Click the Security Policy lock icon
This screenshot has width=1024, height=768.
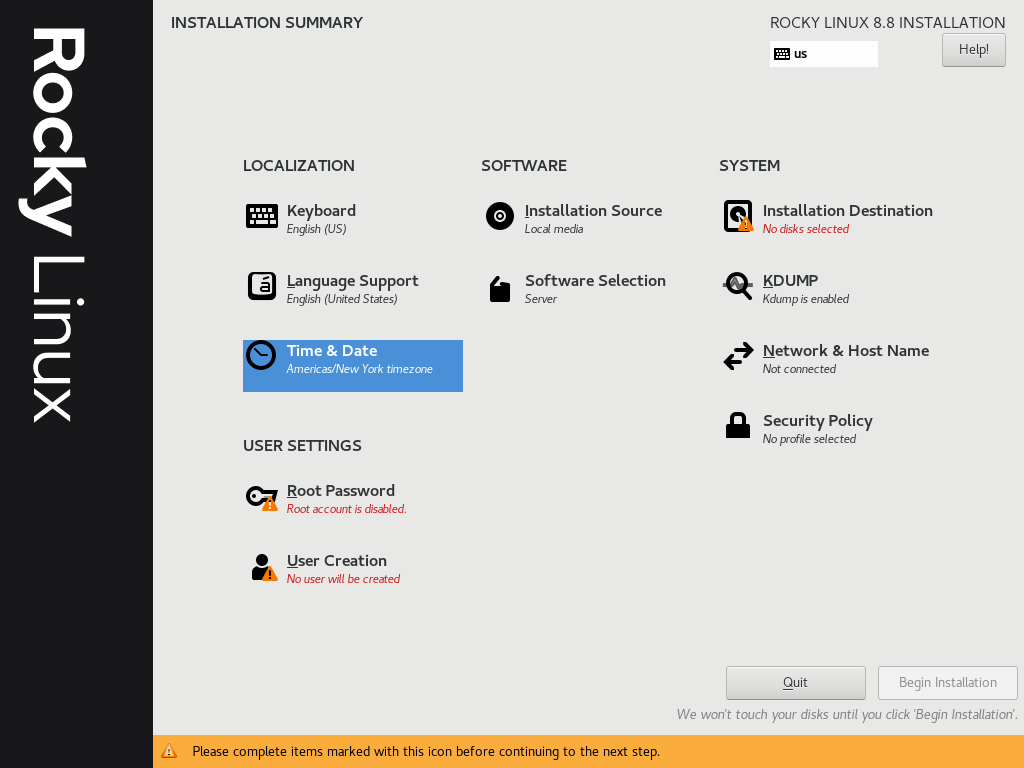738,425
